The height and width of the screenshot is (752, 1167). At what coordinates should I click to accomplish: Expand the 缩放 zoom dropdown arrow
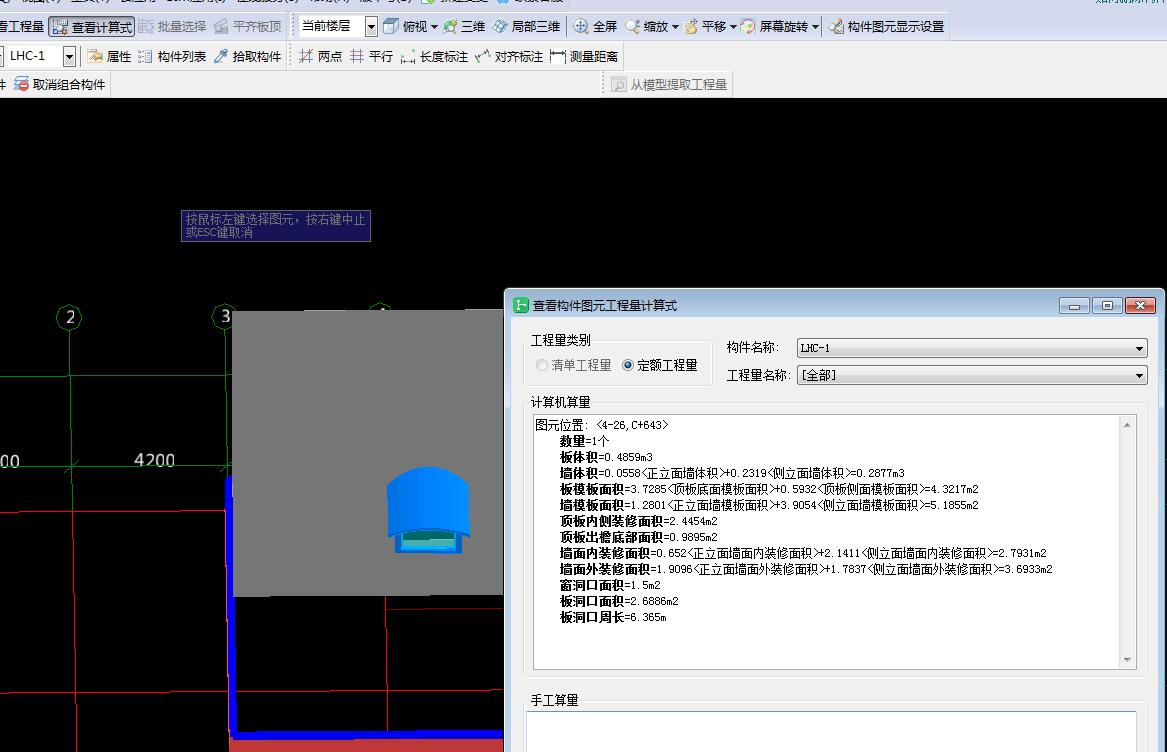click(675, 28)
